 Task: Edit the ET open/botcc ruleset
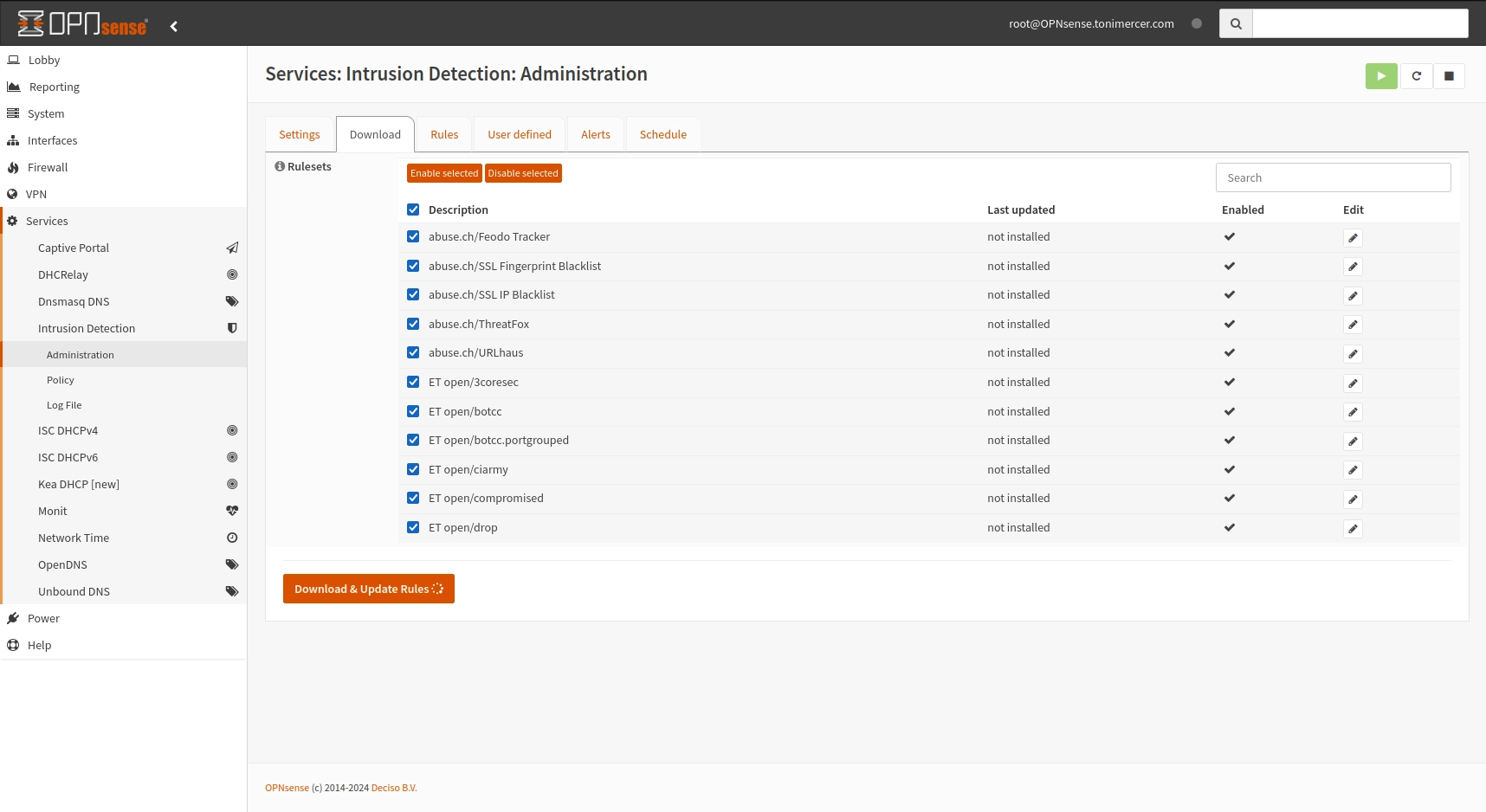click(x=1353, y=412)
